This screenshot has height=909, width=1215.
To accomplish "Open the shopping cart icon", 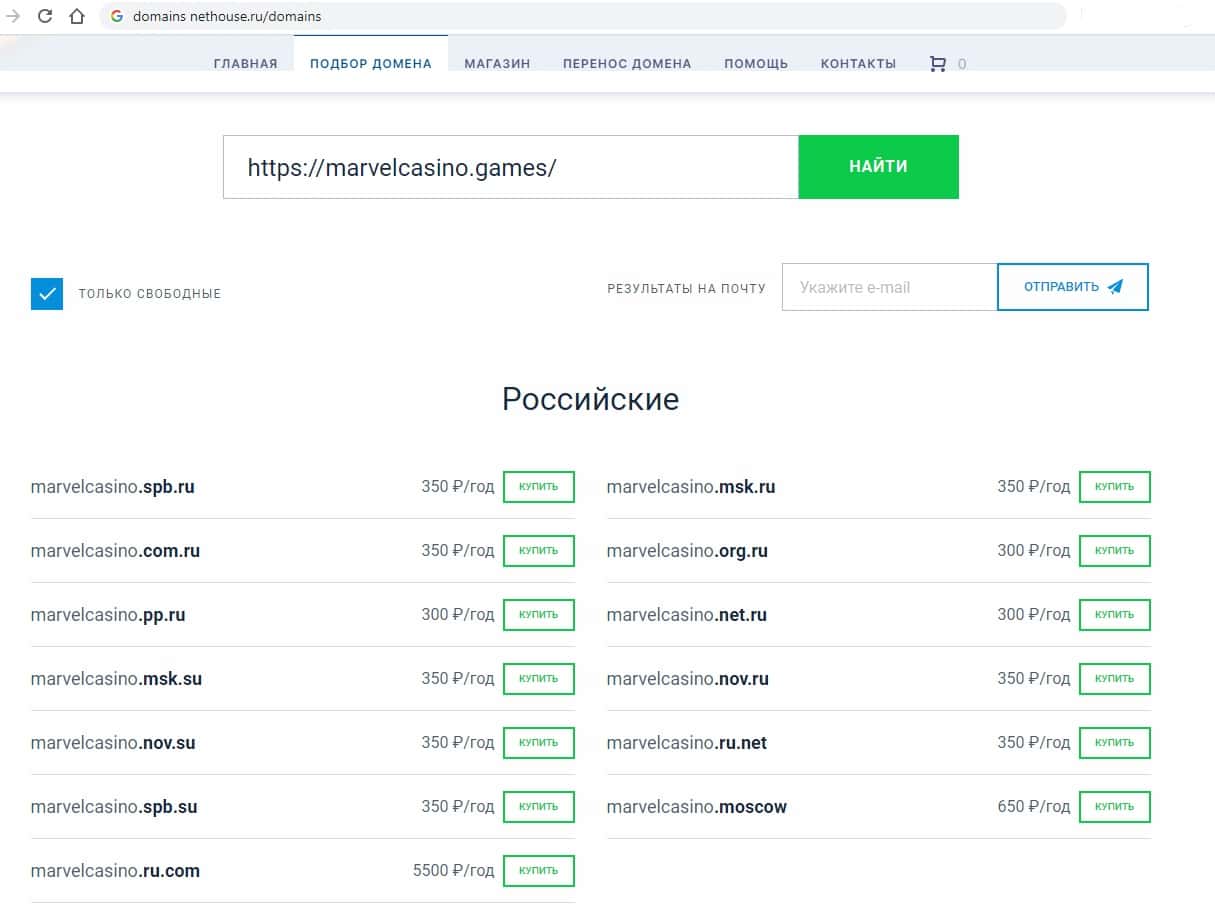I will click(937, 64).
